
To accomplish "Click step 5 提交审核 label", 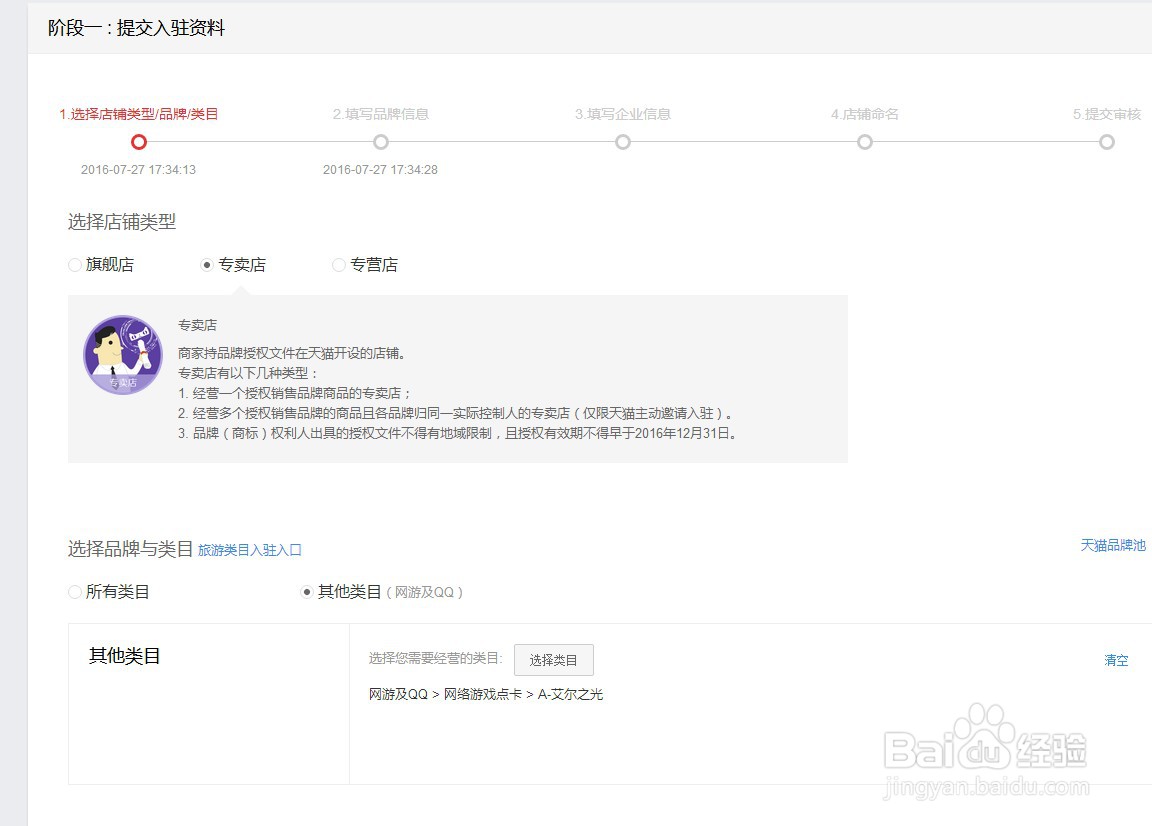I will point(1106,114).
